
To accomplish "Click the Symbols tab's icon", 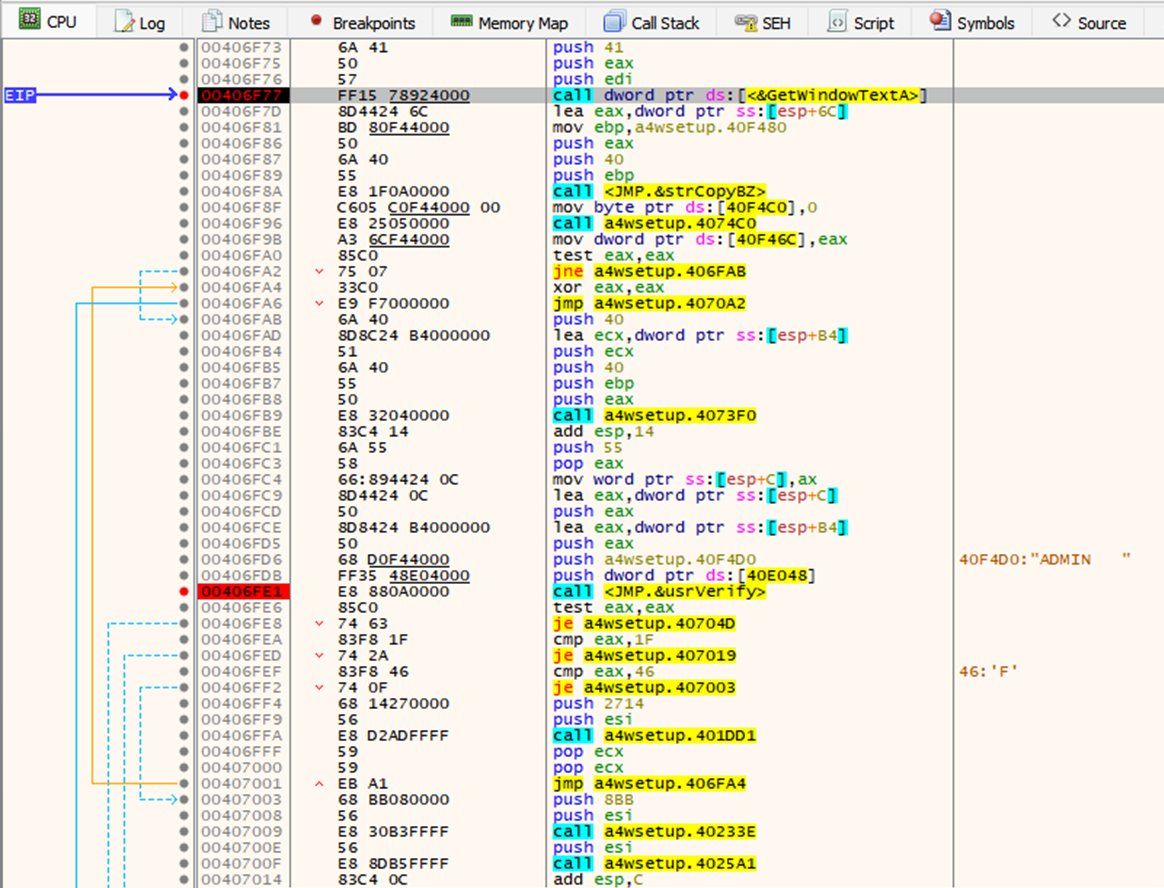I will (939, 21).
